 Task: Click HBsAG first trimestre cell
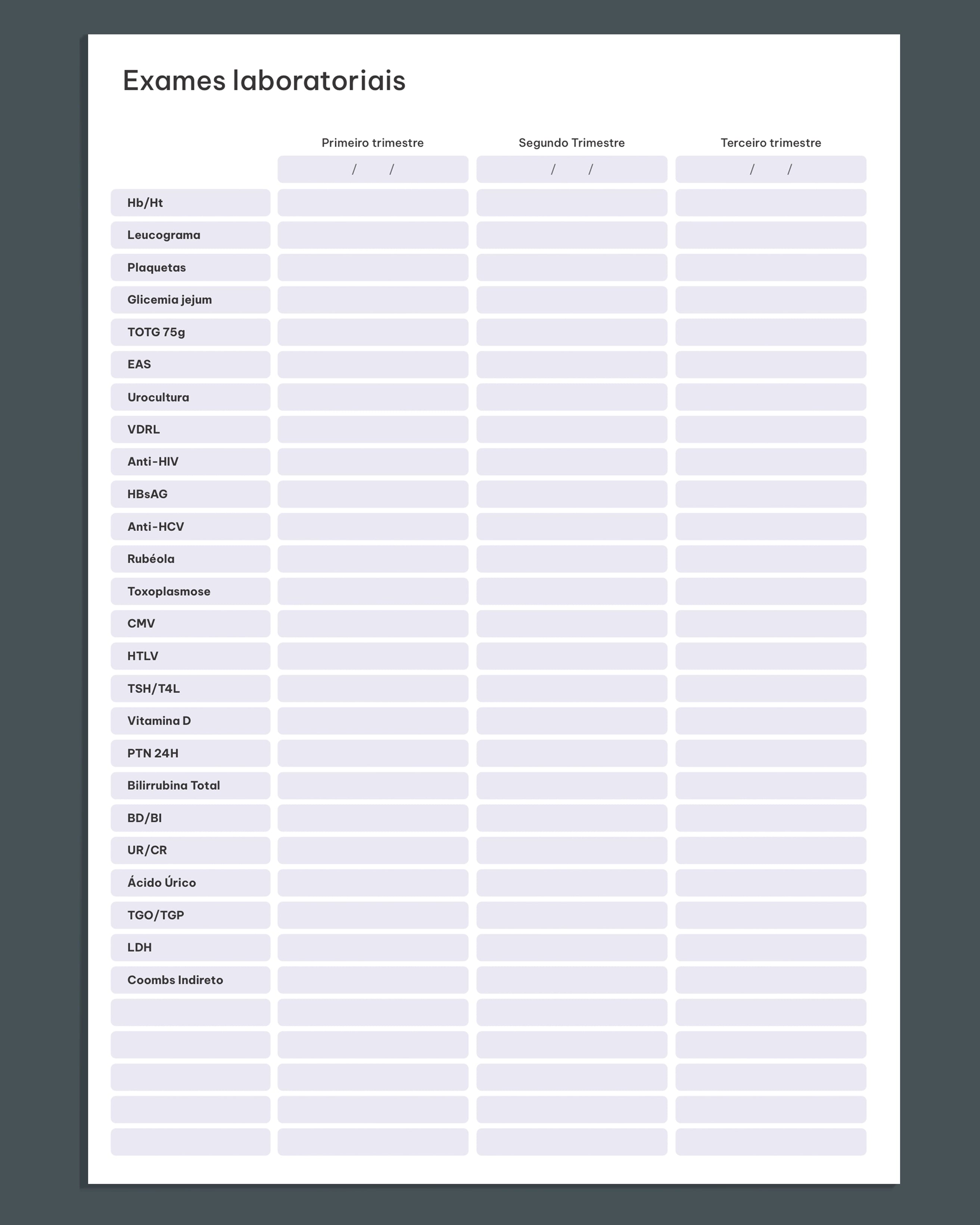click(373, 494)
